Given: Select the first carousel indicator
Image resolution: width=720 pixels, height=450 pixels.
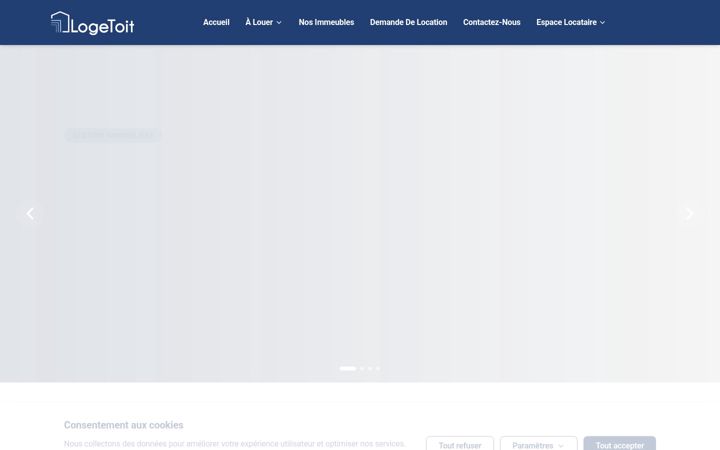Looking at the screenshot, I should 348,368.
